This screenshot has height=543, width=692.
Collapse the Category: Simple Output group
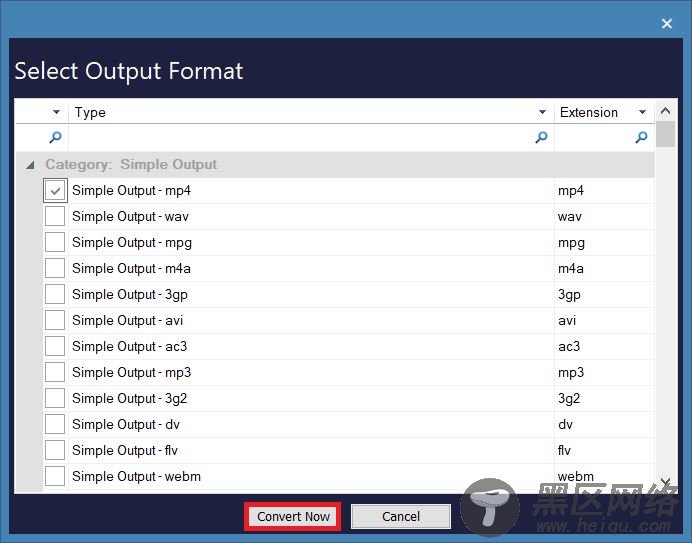tap(30, 165)
